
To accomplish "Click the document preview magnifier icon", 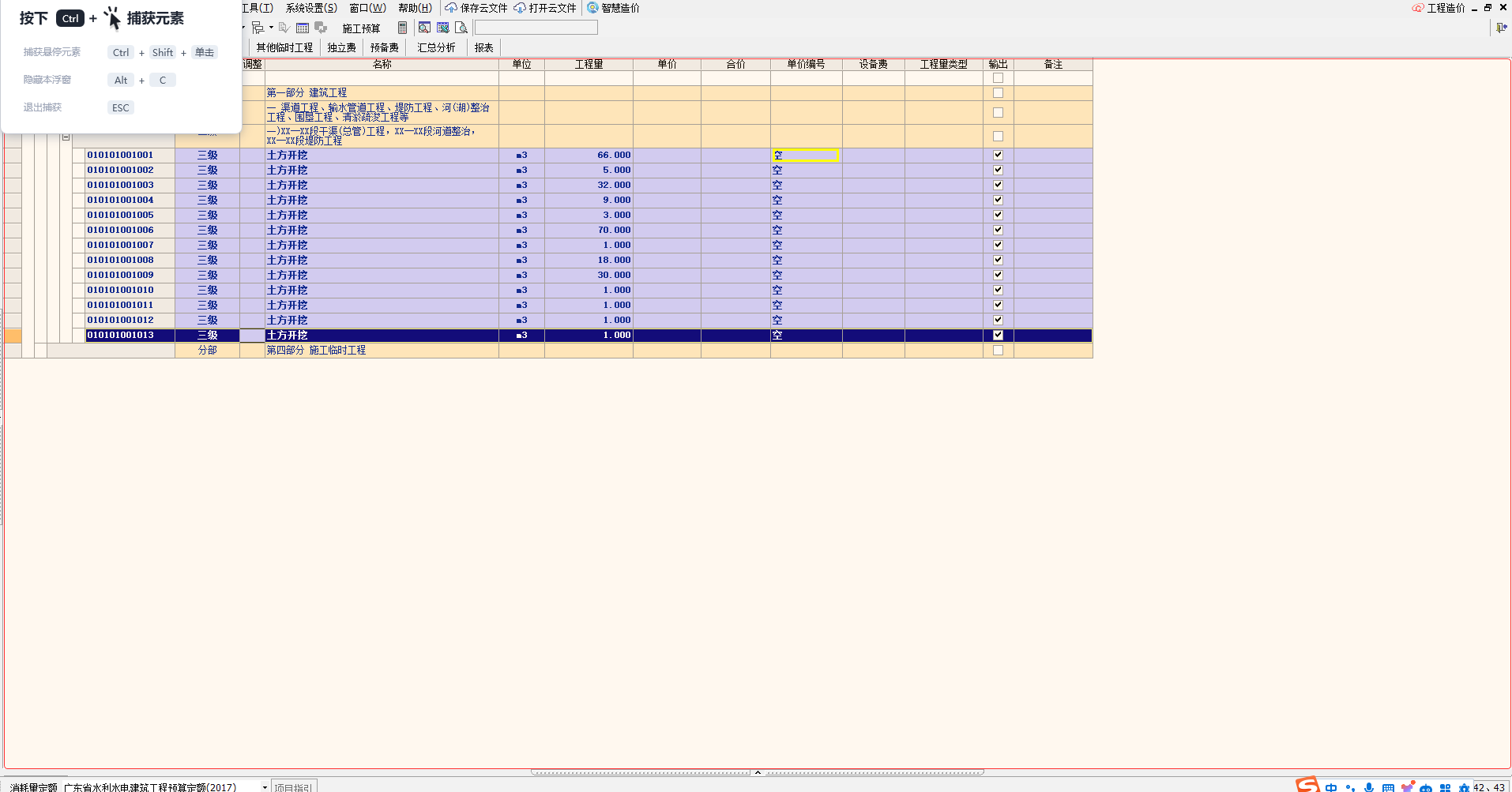I will (461, 28).
